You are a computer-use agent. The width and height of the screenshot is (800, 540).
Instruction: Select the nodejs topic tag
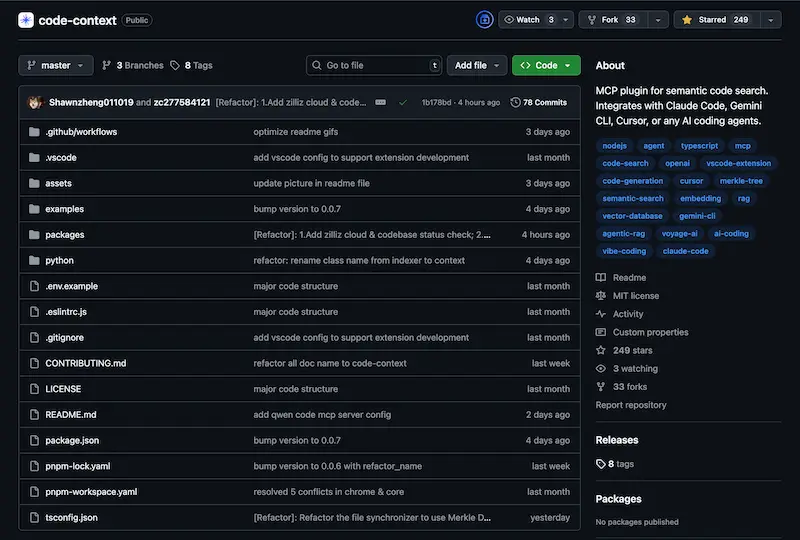614,146
